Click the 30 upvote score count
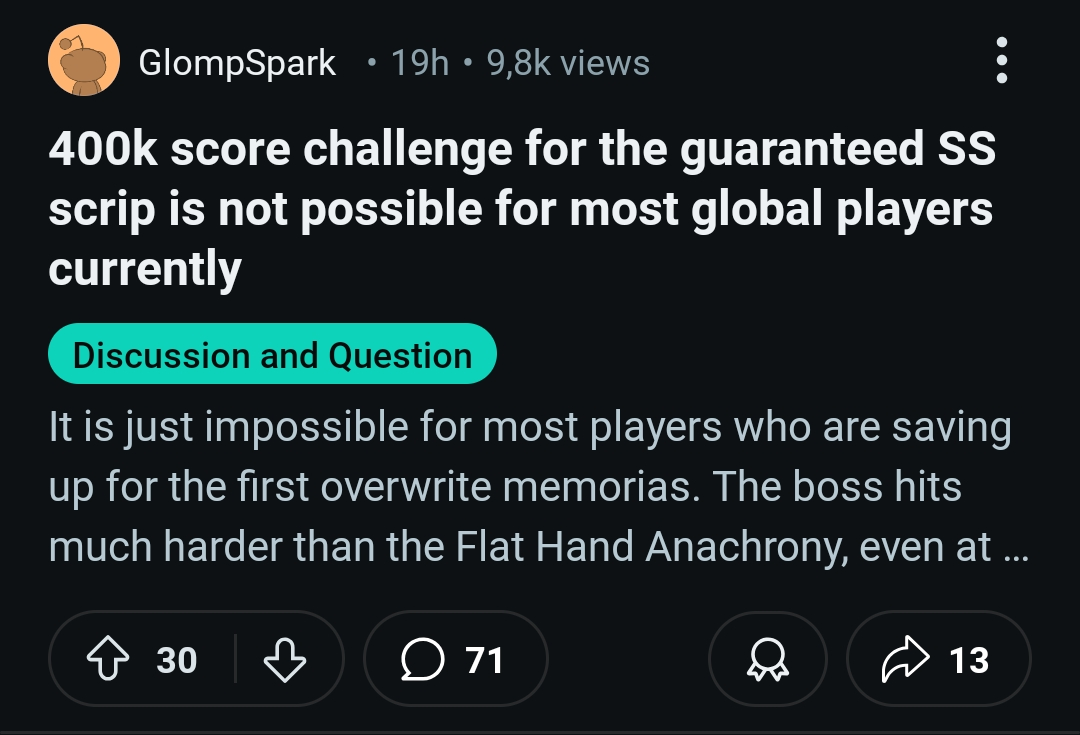Image resolution: width=1080 pixels, height=735 pixels. [176, 660]
